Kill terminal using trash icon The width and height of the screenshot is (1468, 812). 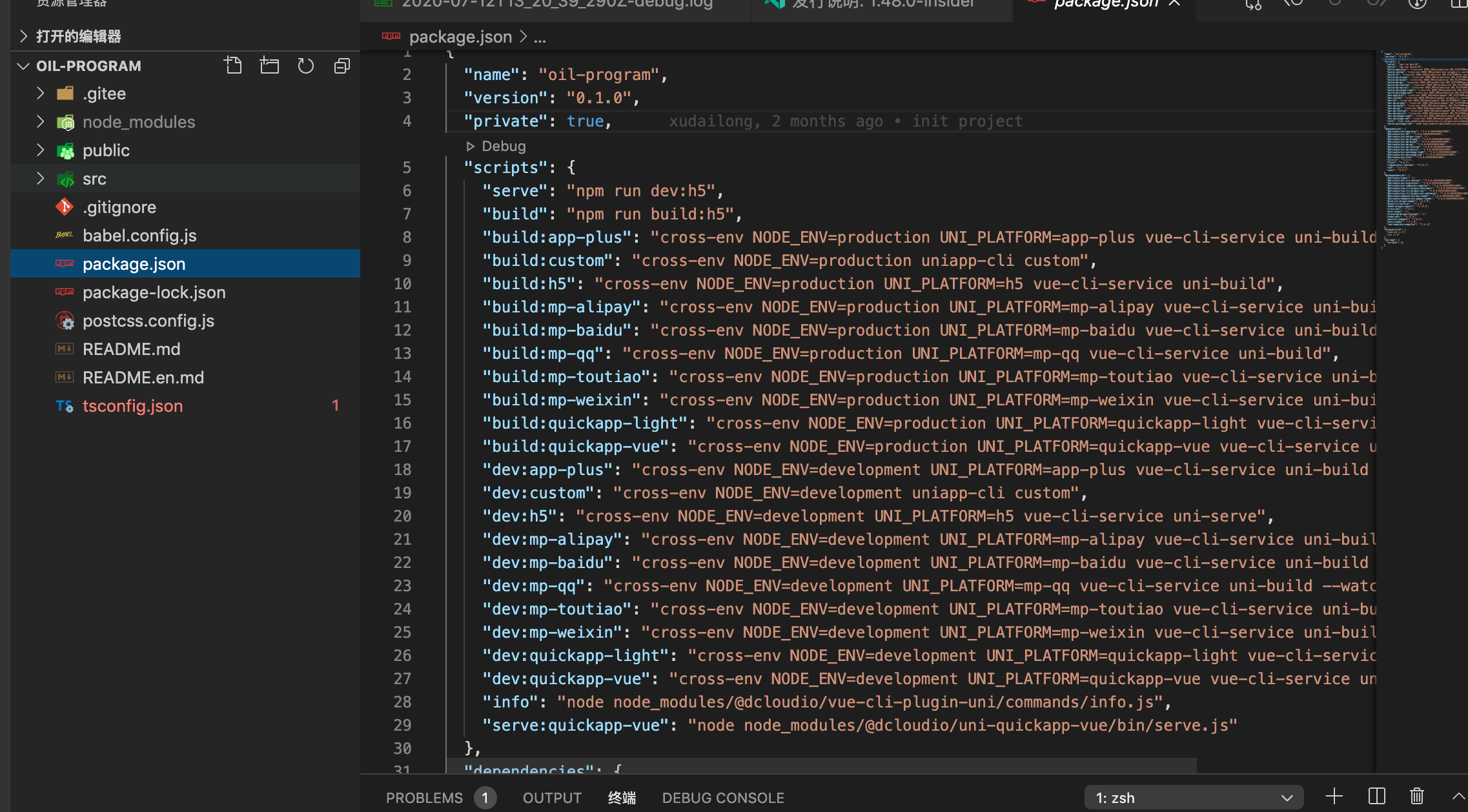click(x=1416, y=797)
